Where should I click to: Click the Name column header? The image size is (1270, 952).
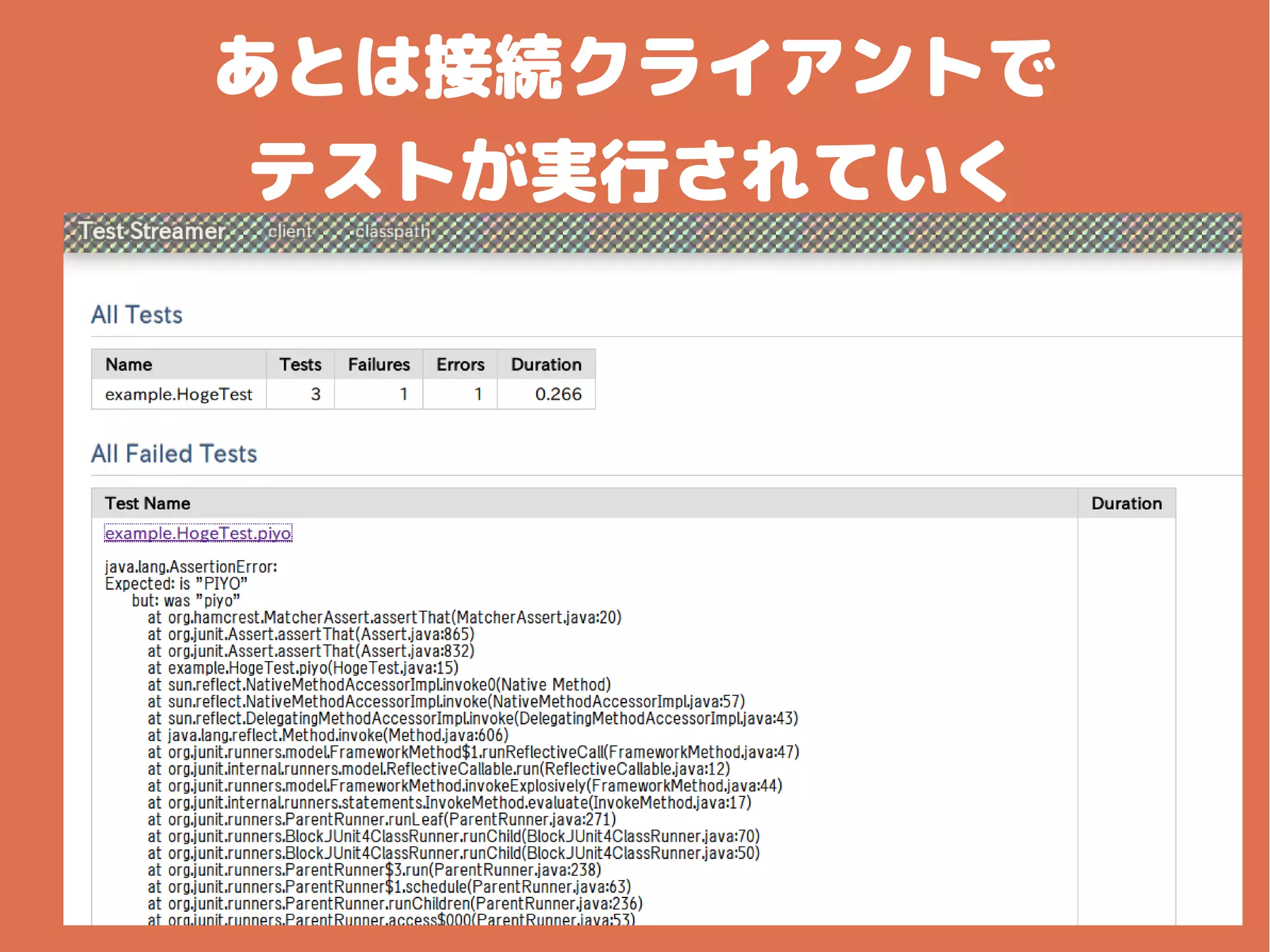click(179, 364)
